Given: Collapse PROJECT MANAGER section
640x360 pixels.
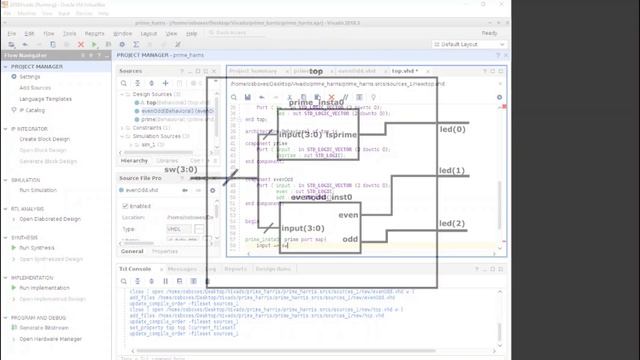Looking at the screenshot, I should [x=6, y=67].
